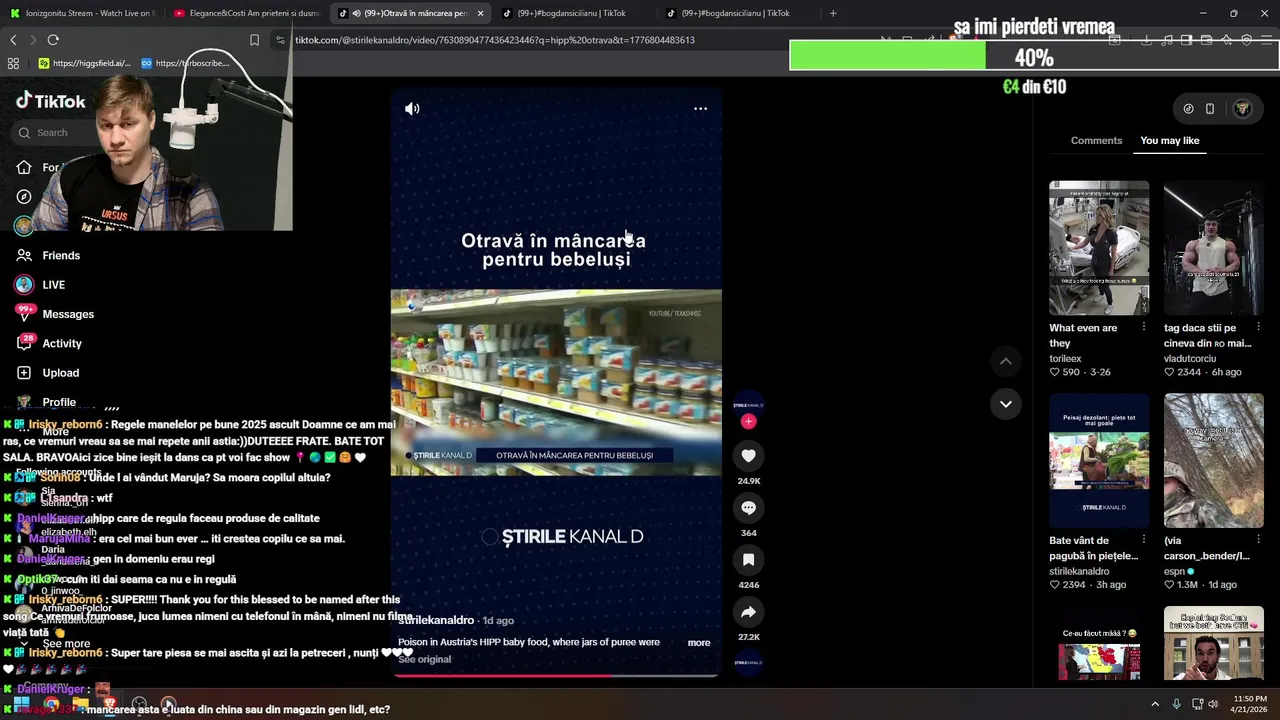Open the TikTok profile avatar top right
Viewport: 1280px width, 720px height.
1242,109
